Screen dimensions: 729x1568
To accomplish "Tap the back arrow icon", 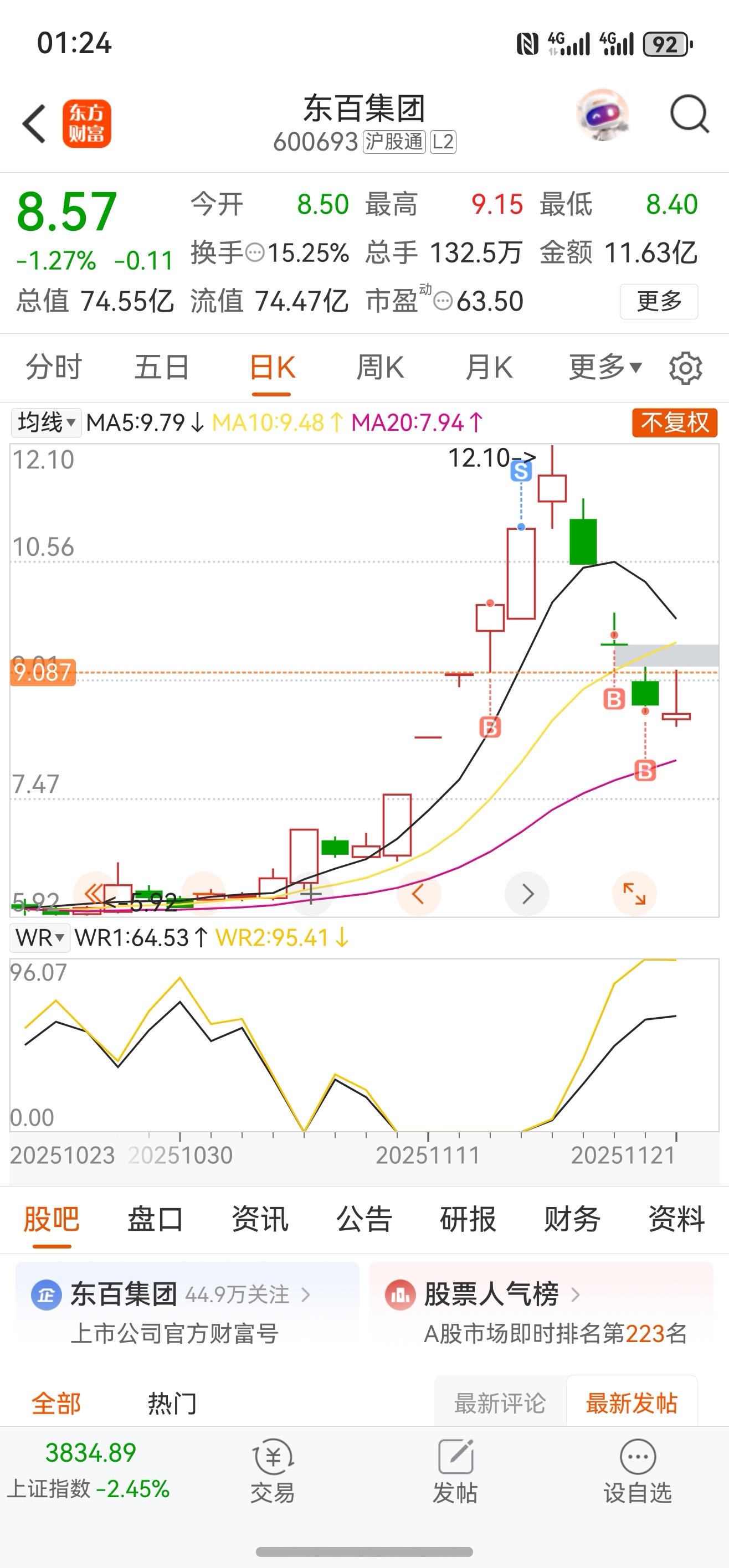I will click(34, 123).
